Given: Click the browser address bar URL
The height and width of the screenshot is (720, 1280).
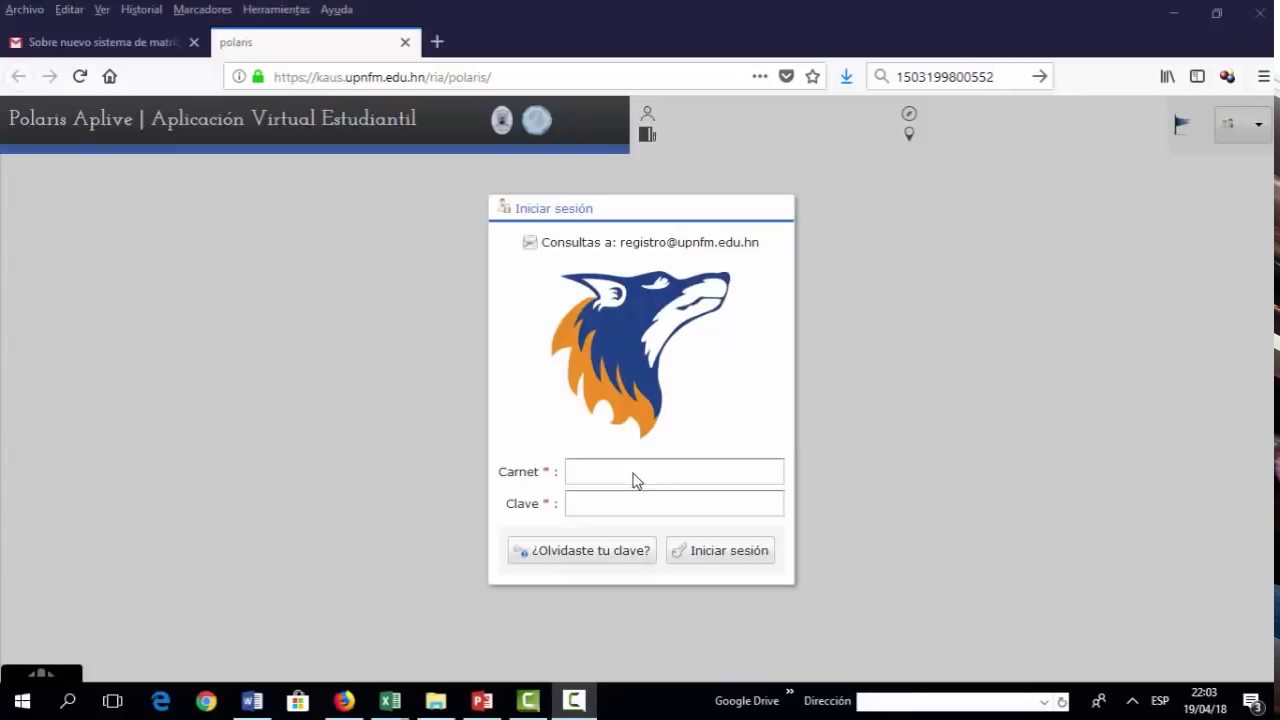Looking at the screenshot, I should [x=382, y=77].
